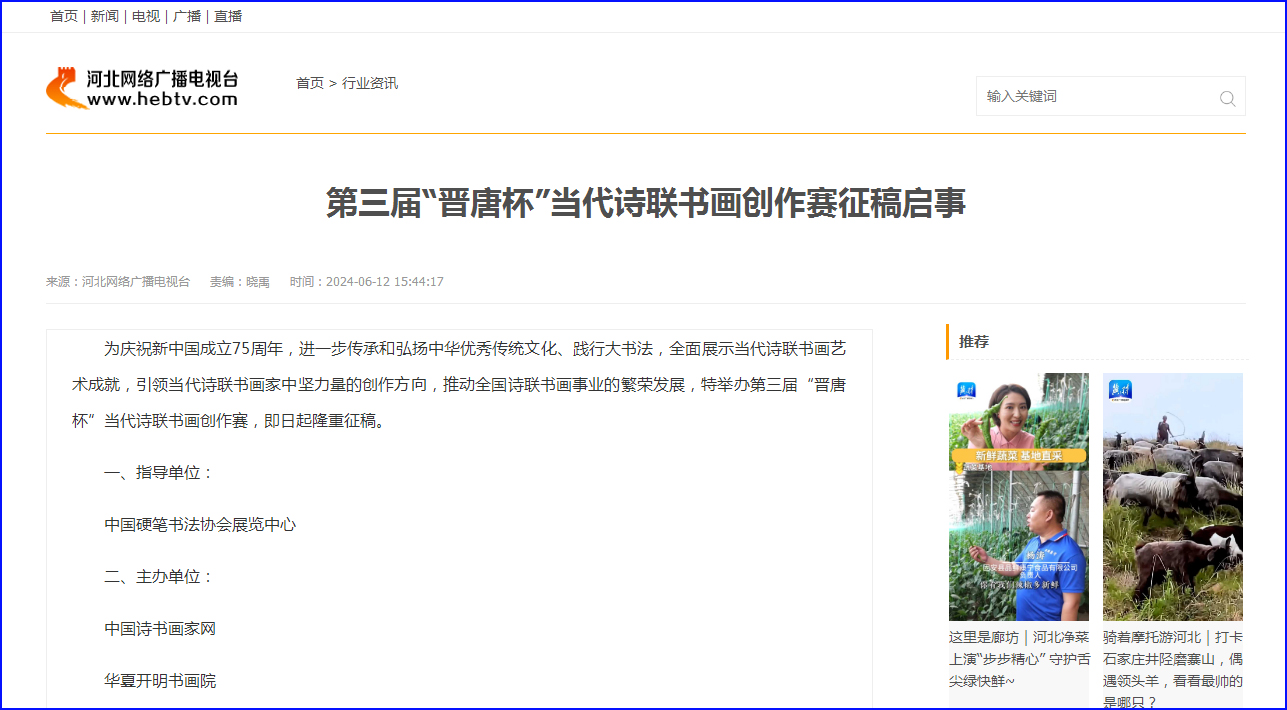Click the badge icon on vegetable video thumbnail
This screenshot has height=710, width=1287.
click(966, 390)
